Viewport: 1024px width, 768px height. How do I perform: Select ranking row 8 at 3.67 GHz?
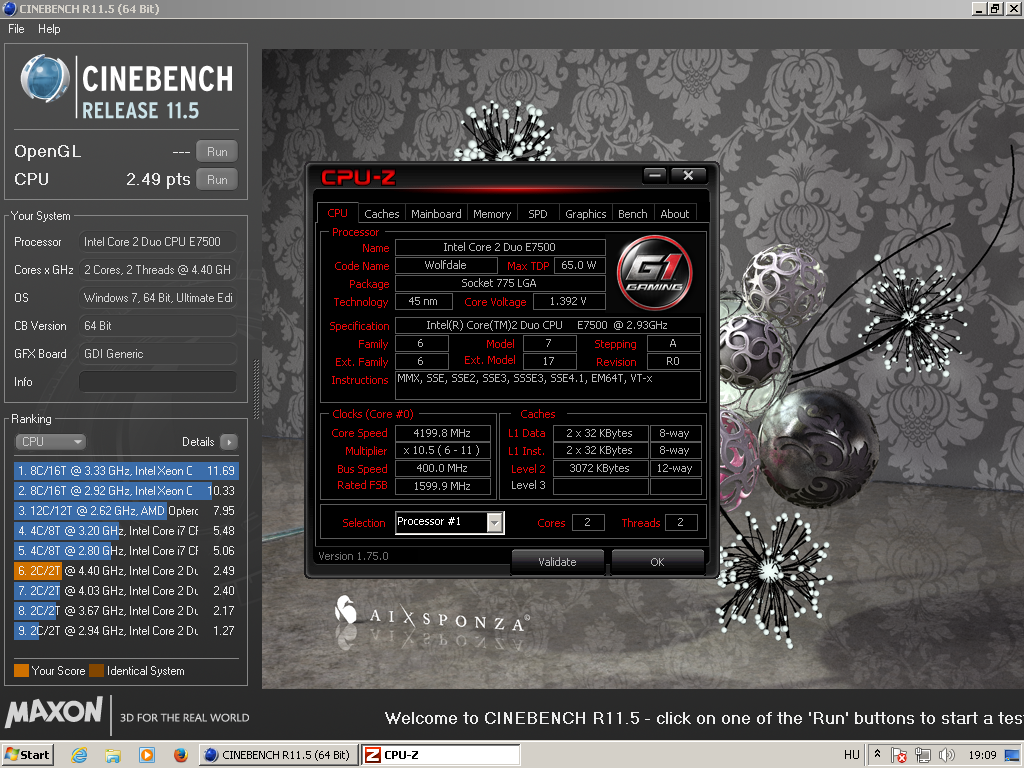(x=125, y=611)
